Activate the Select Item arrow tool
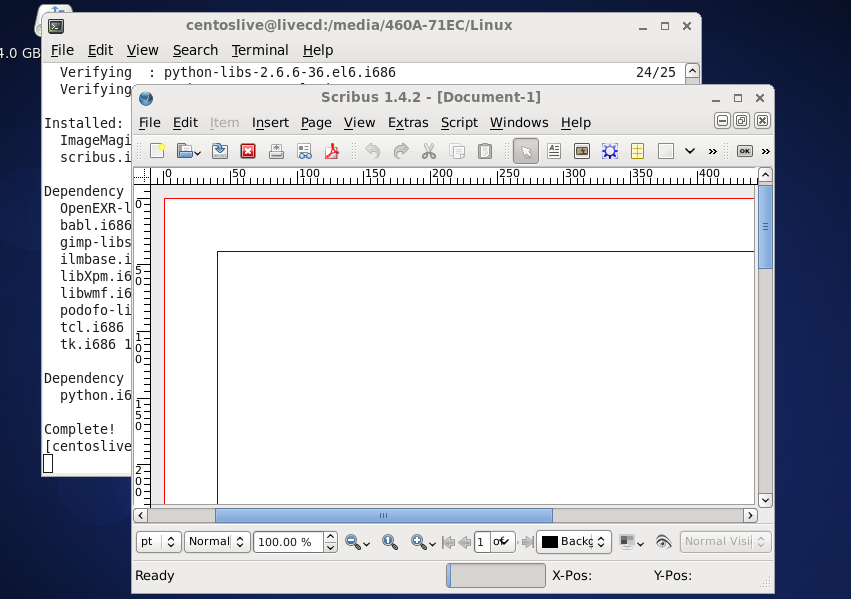 [x=526, y=151]
